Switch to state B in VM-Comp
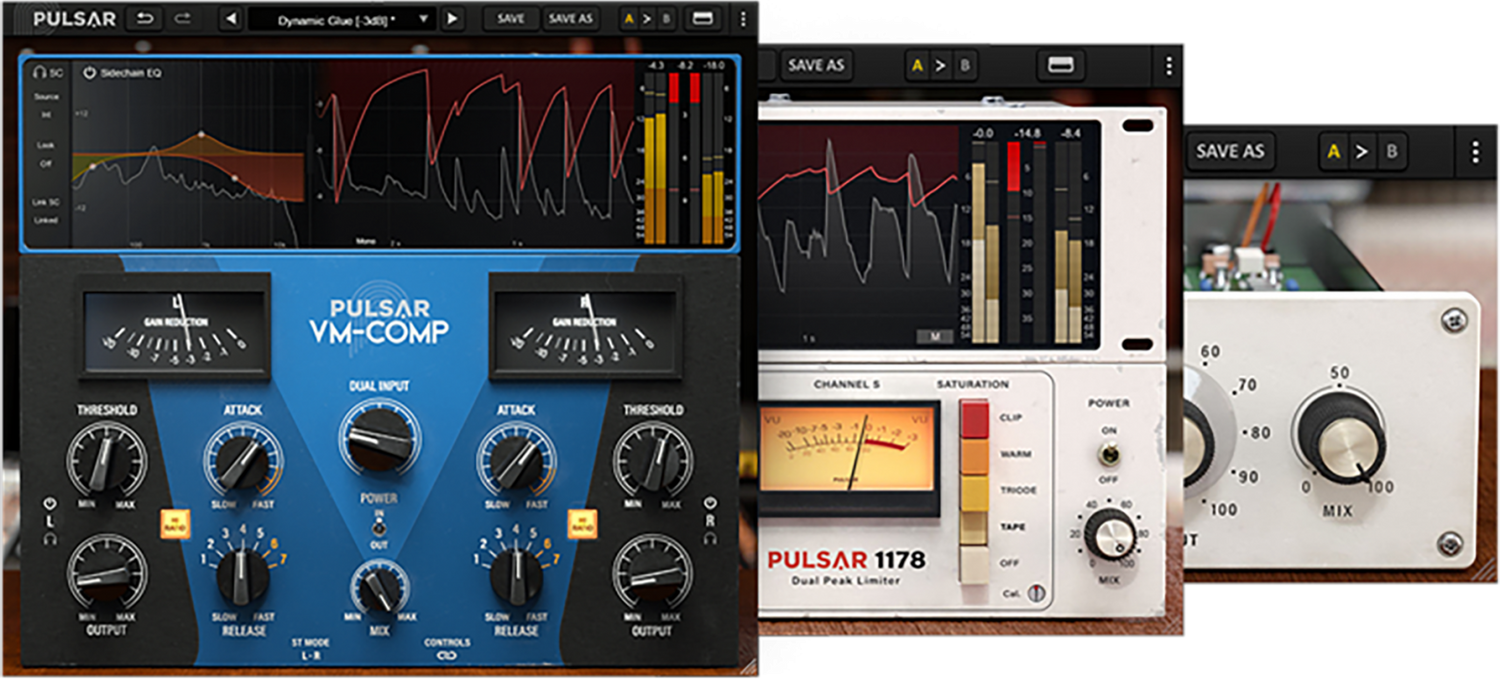This screenshot has height=679, width=1500. click(x=666, y=19)
